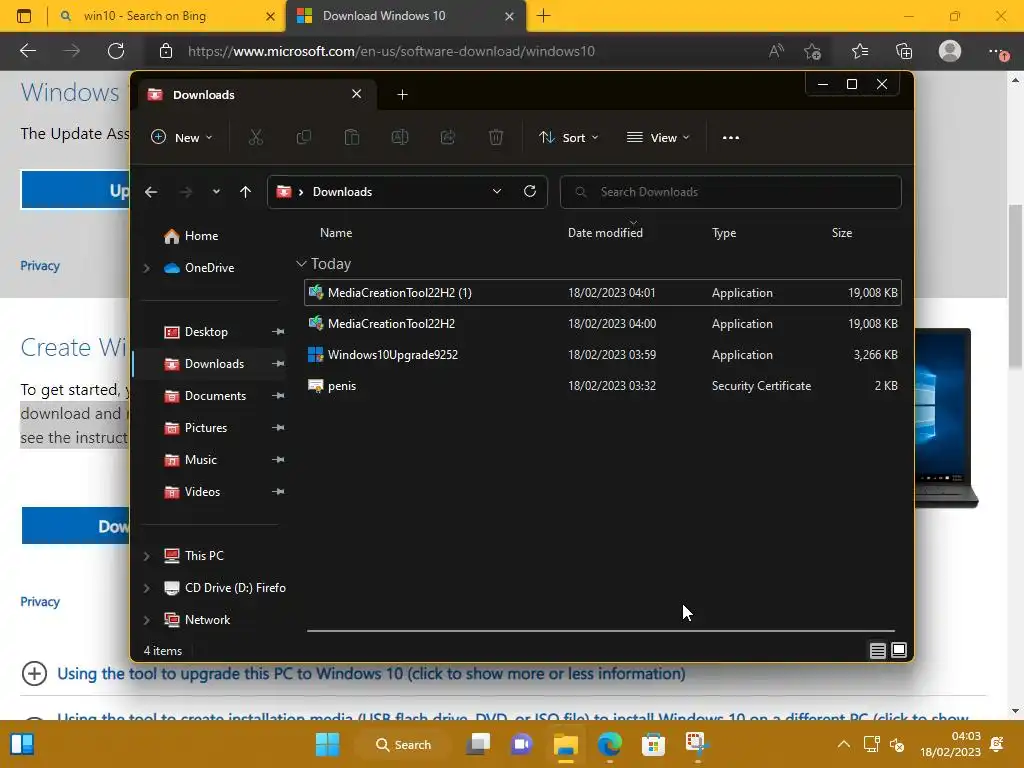Open the Windows Start menu
Screen dimensions: 1024x768
point(327,744)
